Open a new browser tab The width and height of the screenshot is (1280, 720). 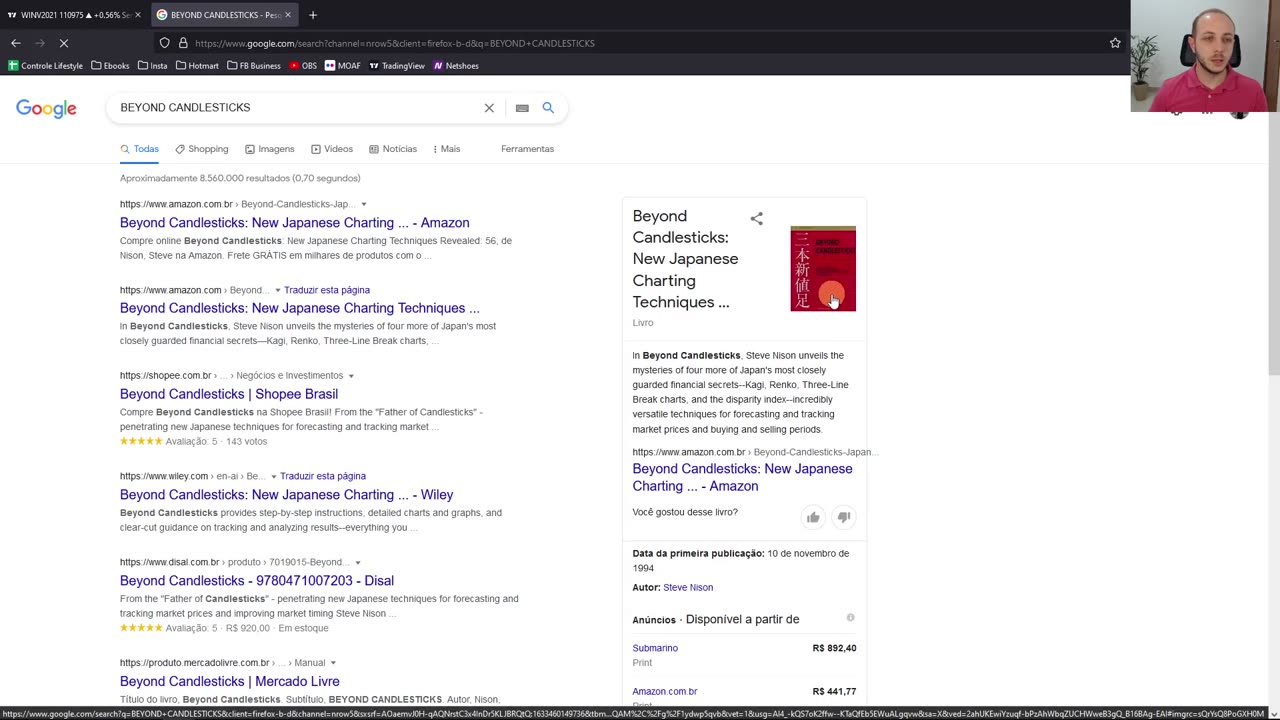313,15
